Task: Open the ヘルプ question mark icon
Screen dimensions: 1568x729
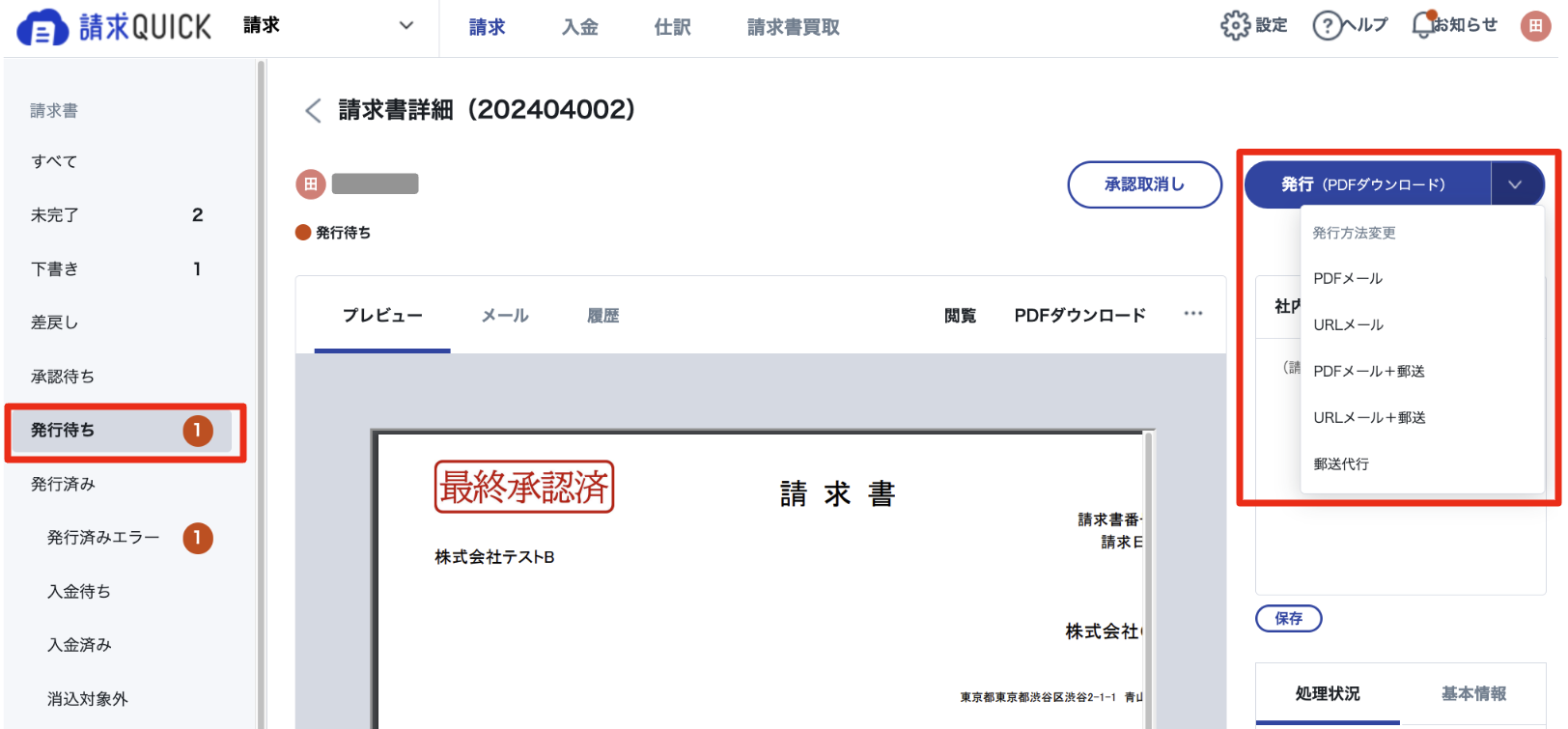Action: [x=1328, y=25]
